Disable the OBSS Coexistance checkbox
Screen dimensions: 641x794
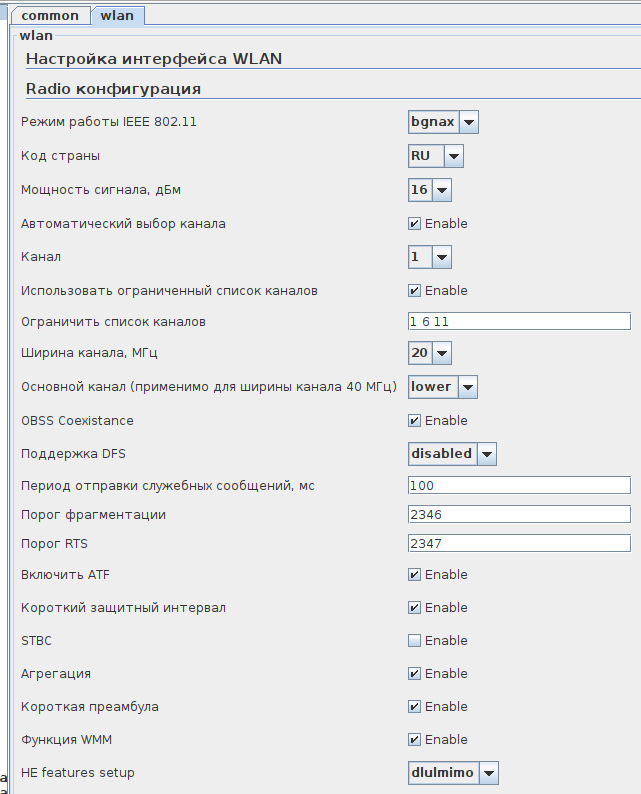[414, 421]
